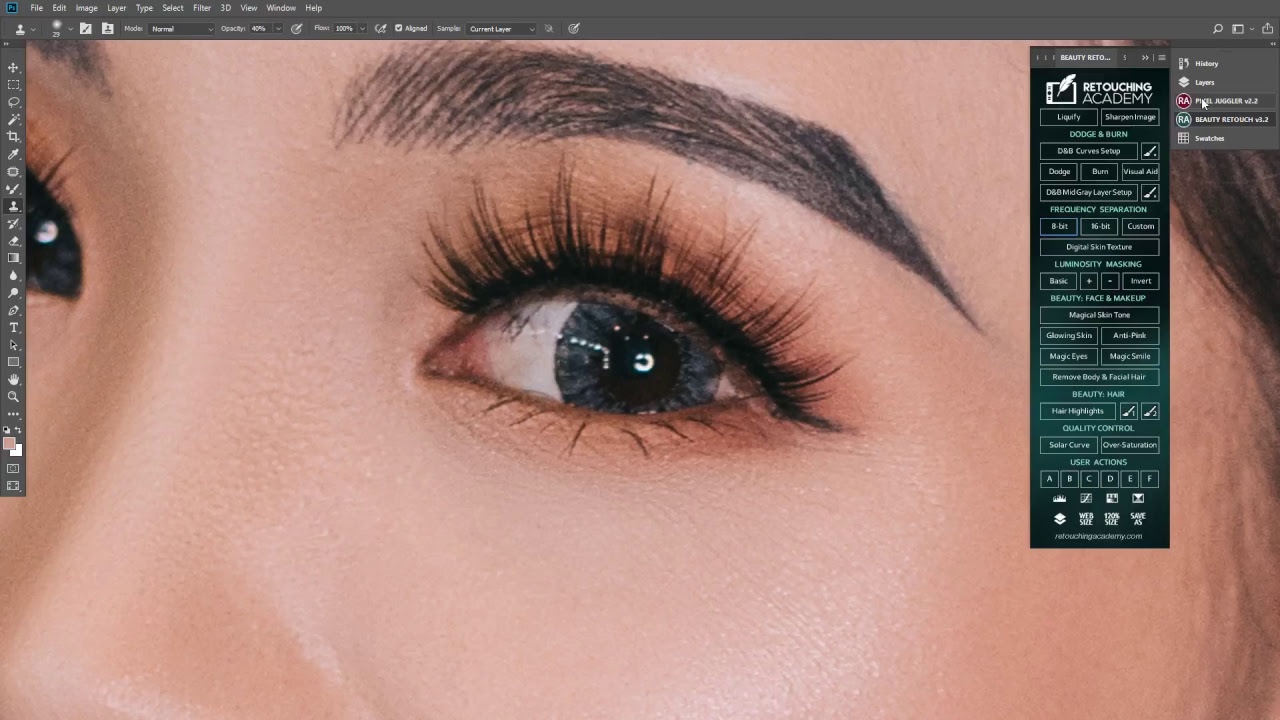Toggle pressure for size icon
1280x720 pixels.
574,28
